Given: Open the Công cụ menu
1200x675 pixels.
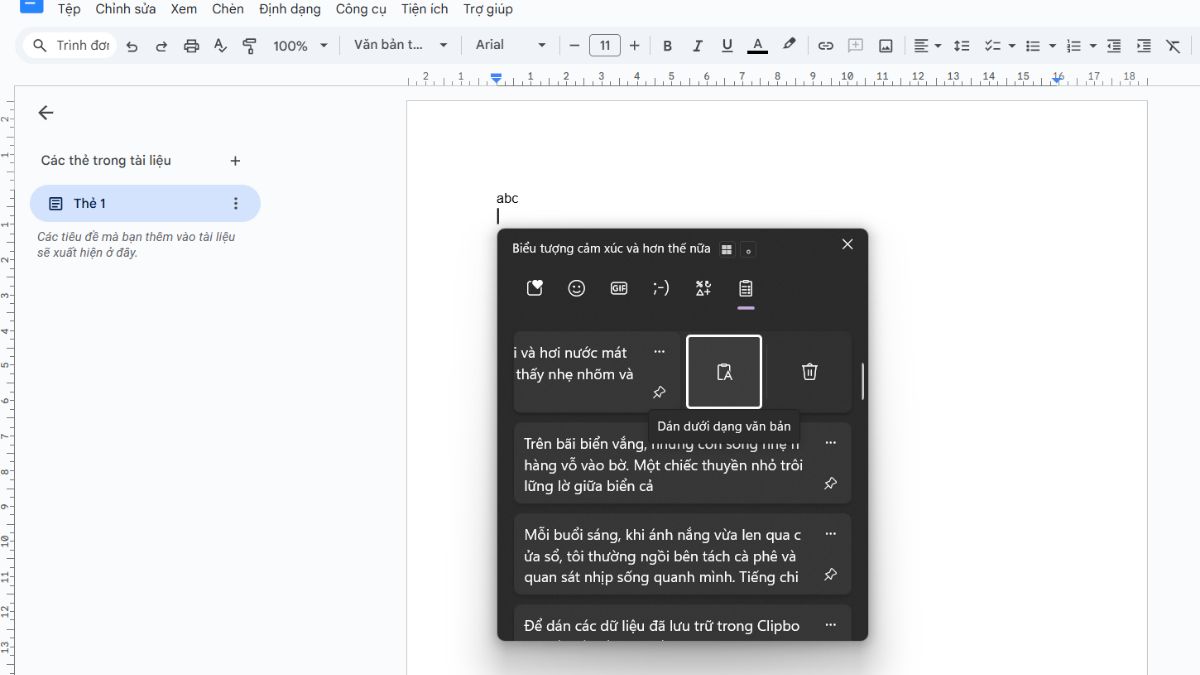Looking at the screenshot, I should (x=361, y=9).
